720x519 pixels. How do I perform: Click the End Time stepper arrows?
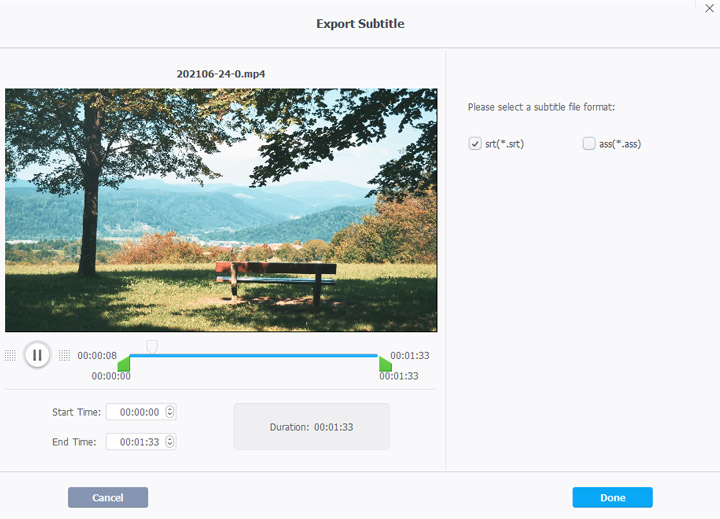coord(169,442)
